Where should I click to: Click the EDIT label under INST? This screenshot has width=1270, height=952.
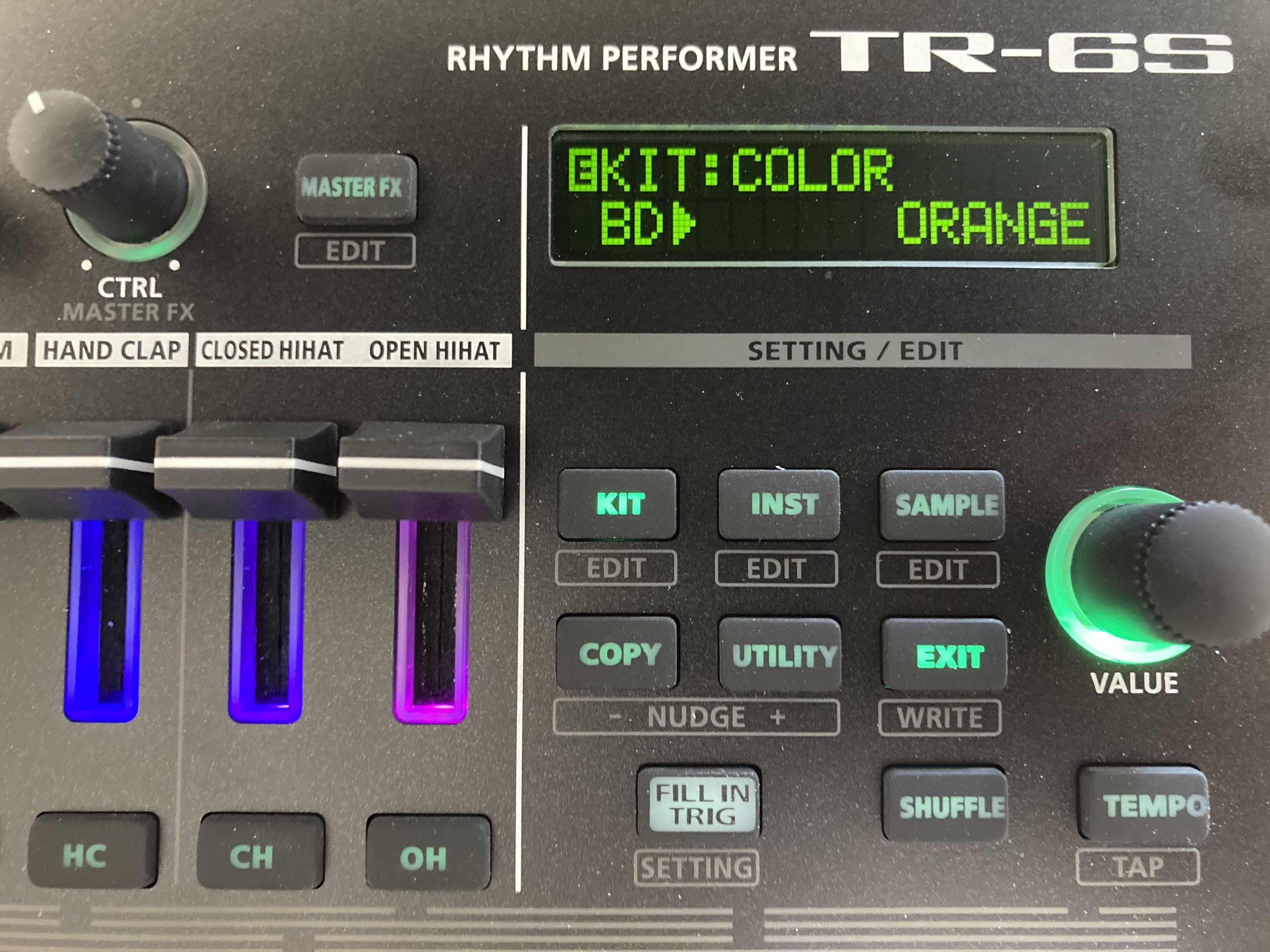776,569
